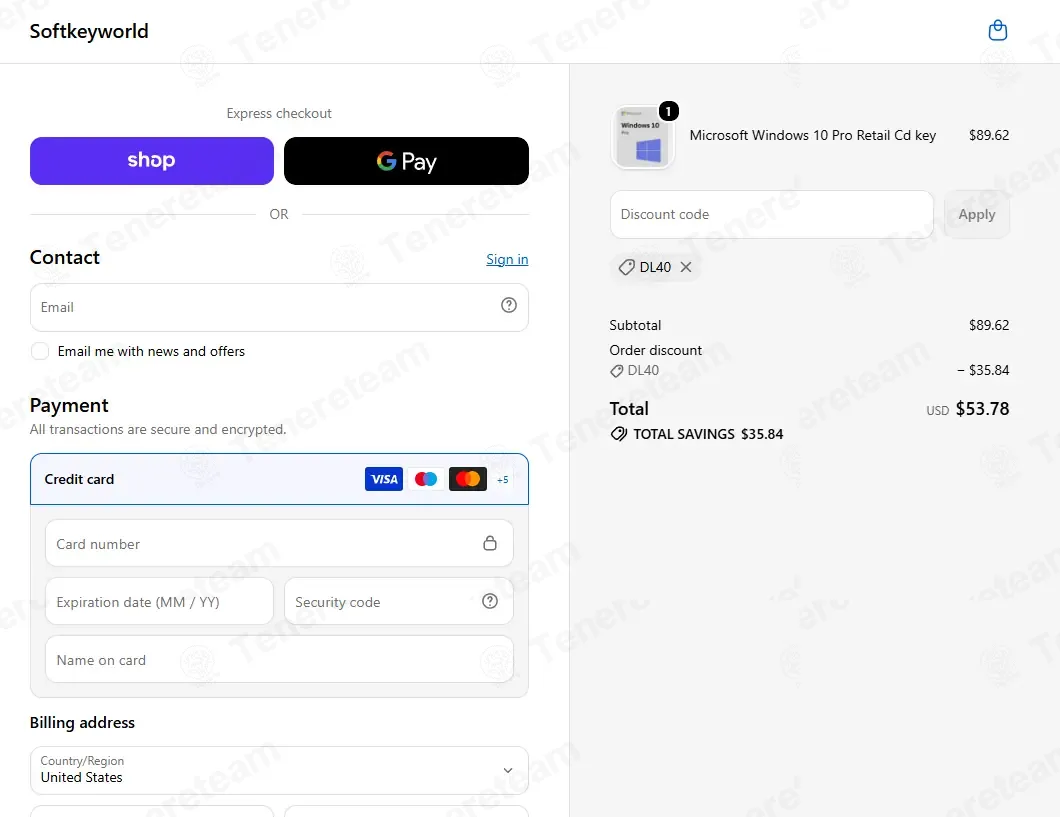Image resolution: width=1060 pixels, height=817 pixels.
Task: Focus the Name on card field
Action: [x=279, y=660]
